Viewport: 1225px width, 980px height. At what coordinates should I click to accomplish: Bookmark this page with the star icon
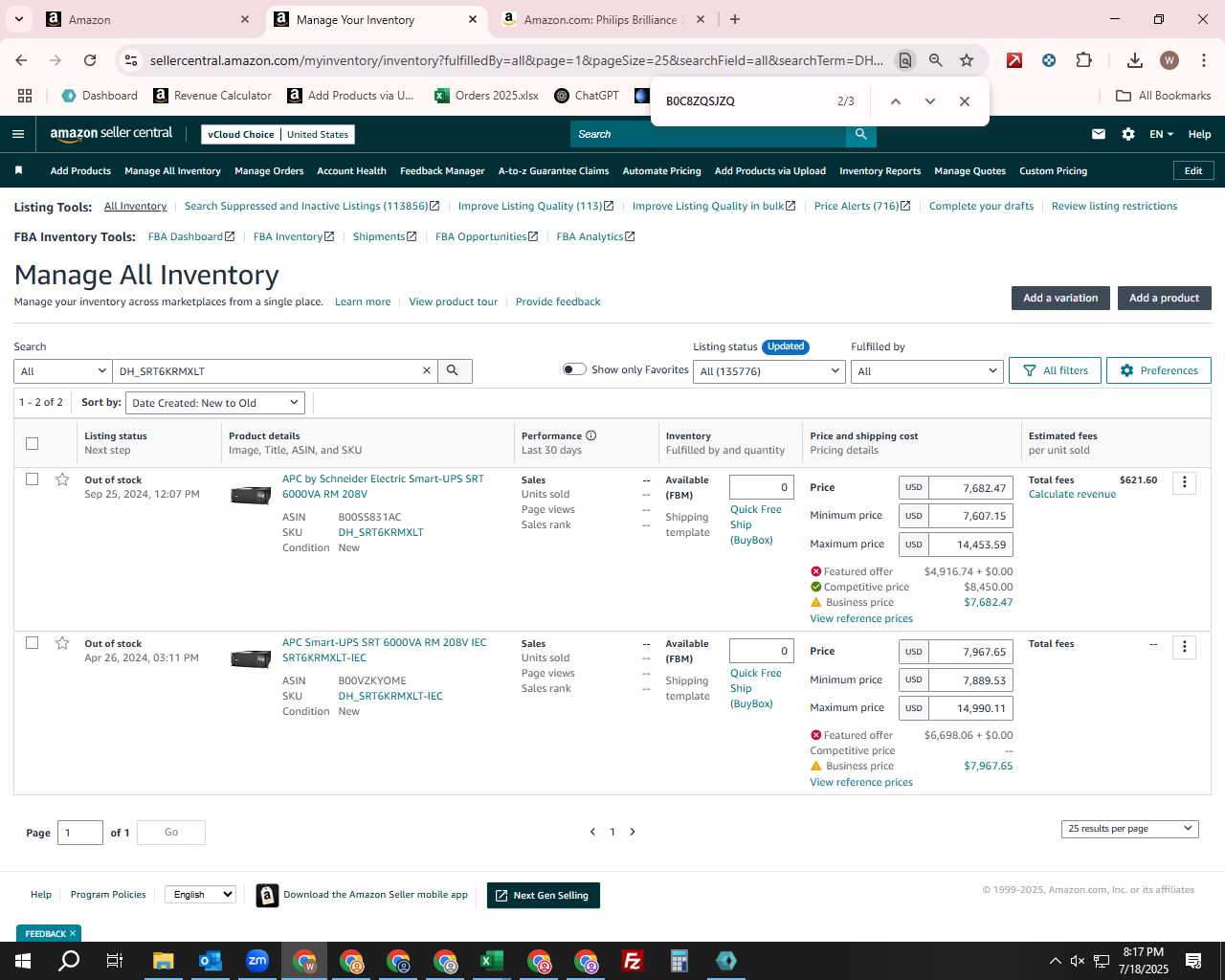coord(967,60)
